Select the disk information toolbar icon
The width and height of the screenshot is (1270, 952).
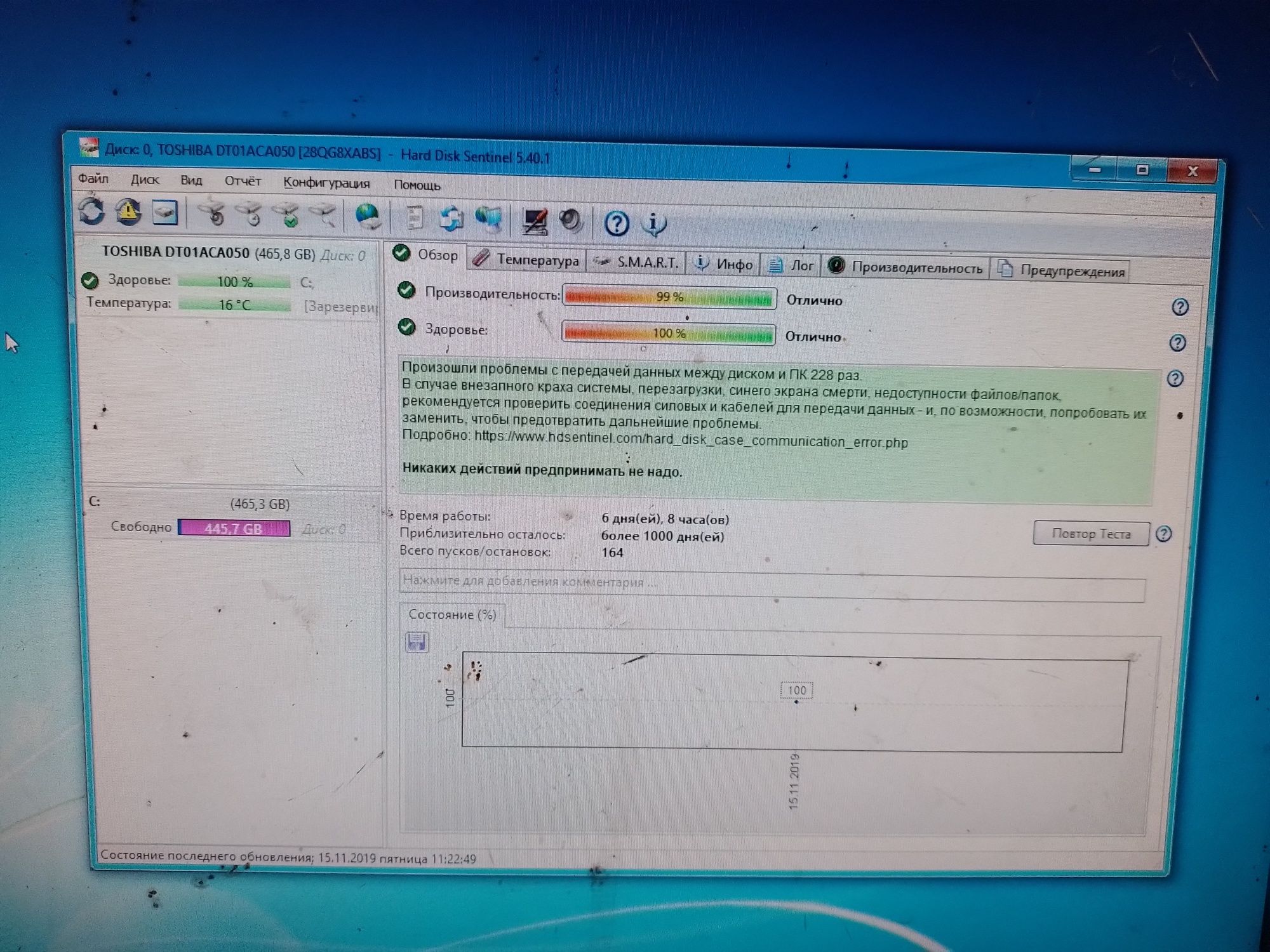pos(164,213)
